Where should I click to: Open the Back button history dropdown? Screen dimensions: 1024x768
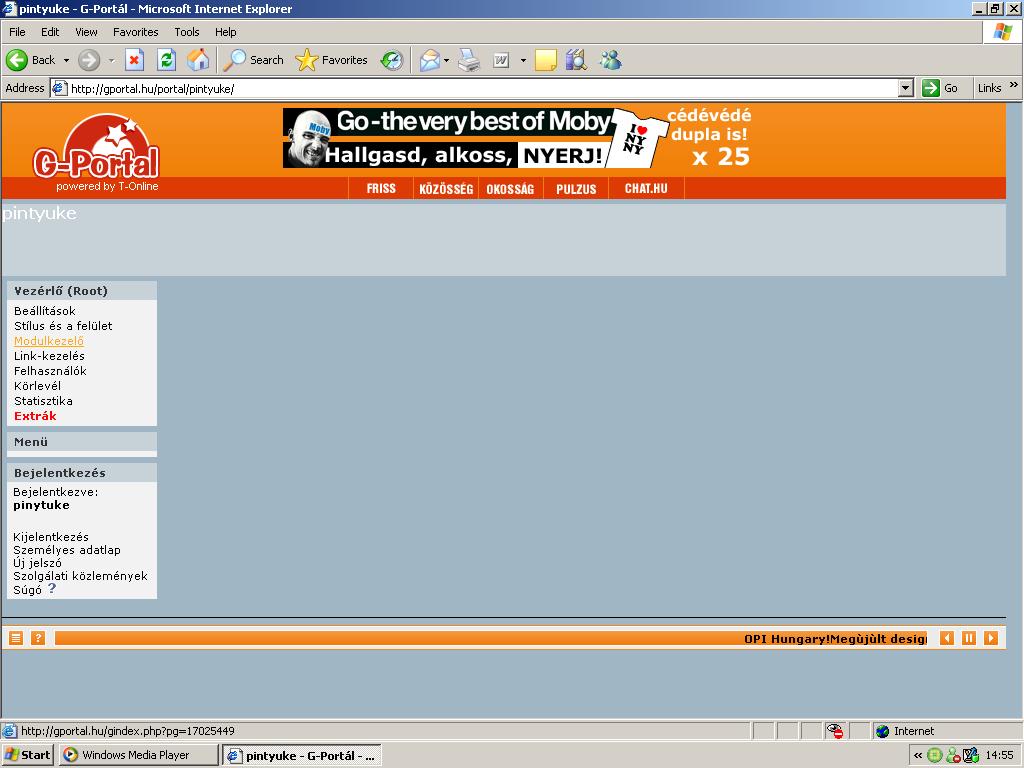[67, 60]
